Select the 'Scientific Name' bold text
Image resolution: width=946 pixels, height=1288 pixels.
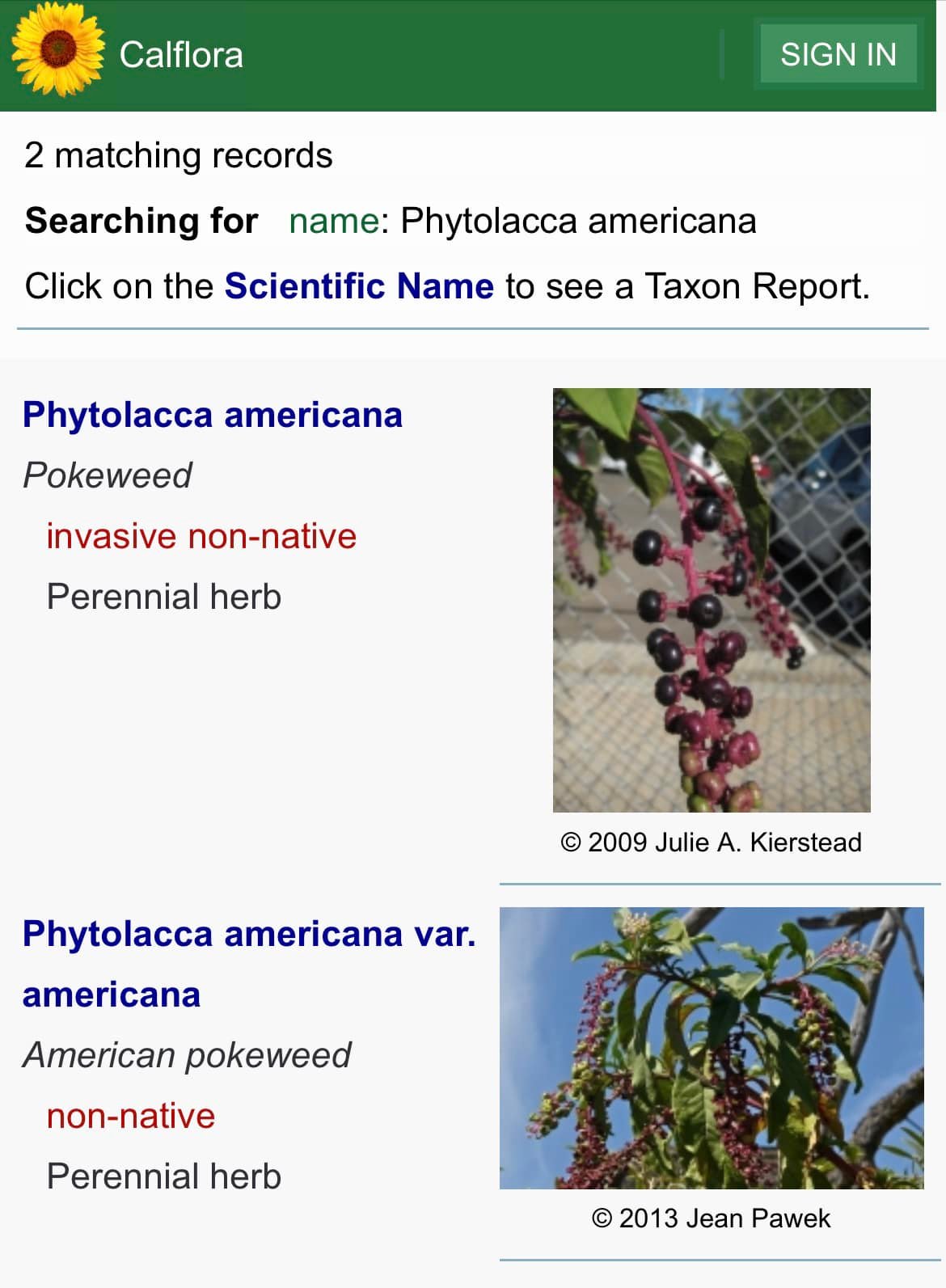click(x=359, y=286)
